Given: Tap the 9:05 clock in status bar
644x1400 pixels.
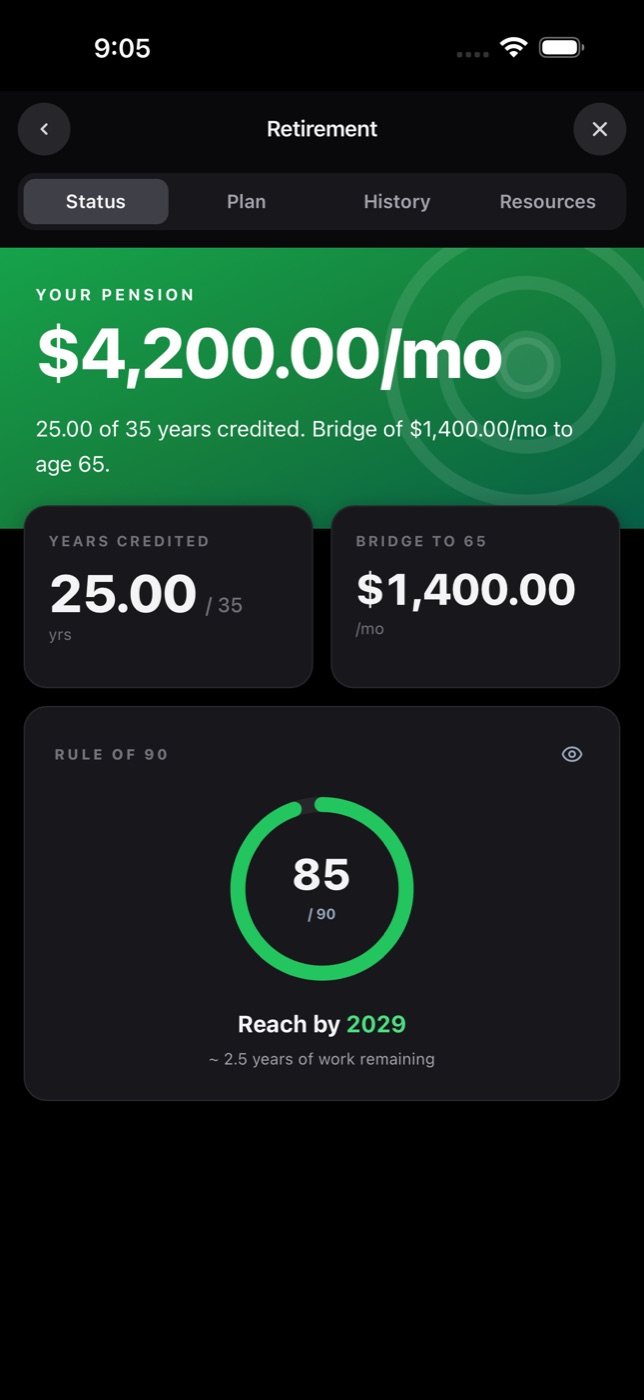Looking at the screenshot, I should (x=122, y=48).
